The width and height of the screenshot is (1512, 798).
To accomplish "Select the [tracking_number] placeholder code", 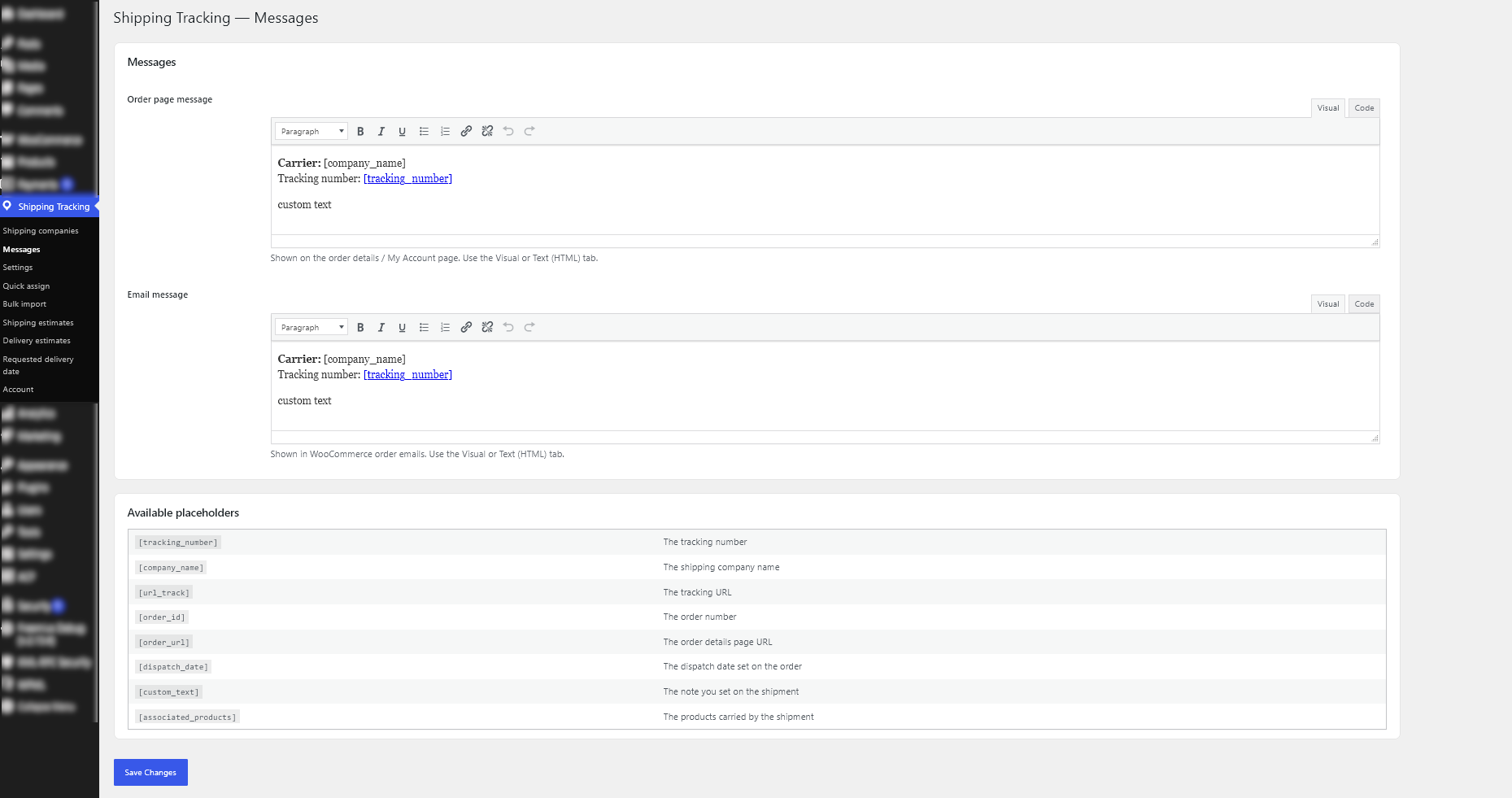I will click(x=178, y=543).
